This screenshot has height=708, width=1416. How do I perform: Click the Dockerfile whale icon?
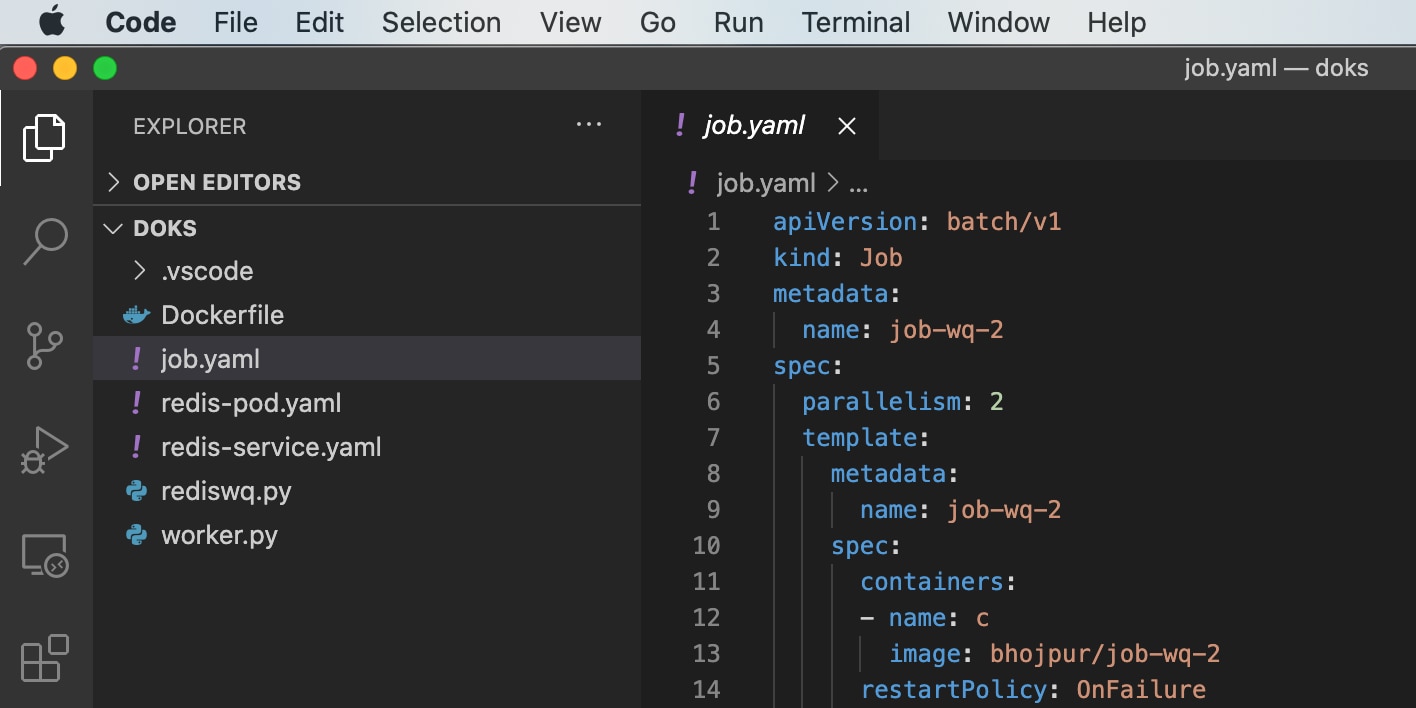[136, 314]
